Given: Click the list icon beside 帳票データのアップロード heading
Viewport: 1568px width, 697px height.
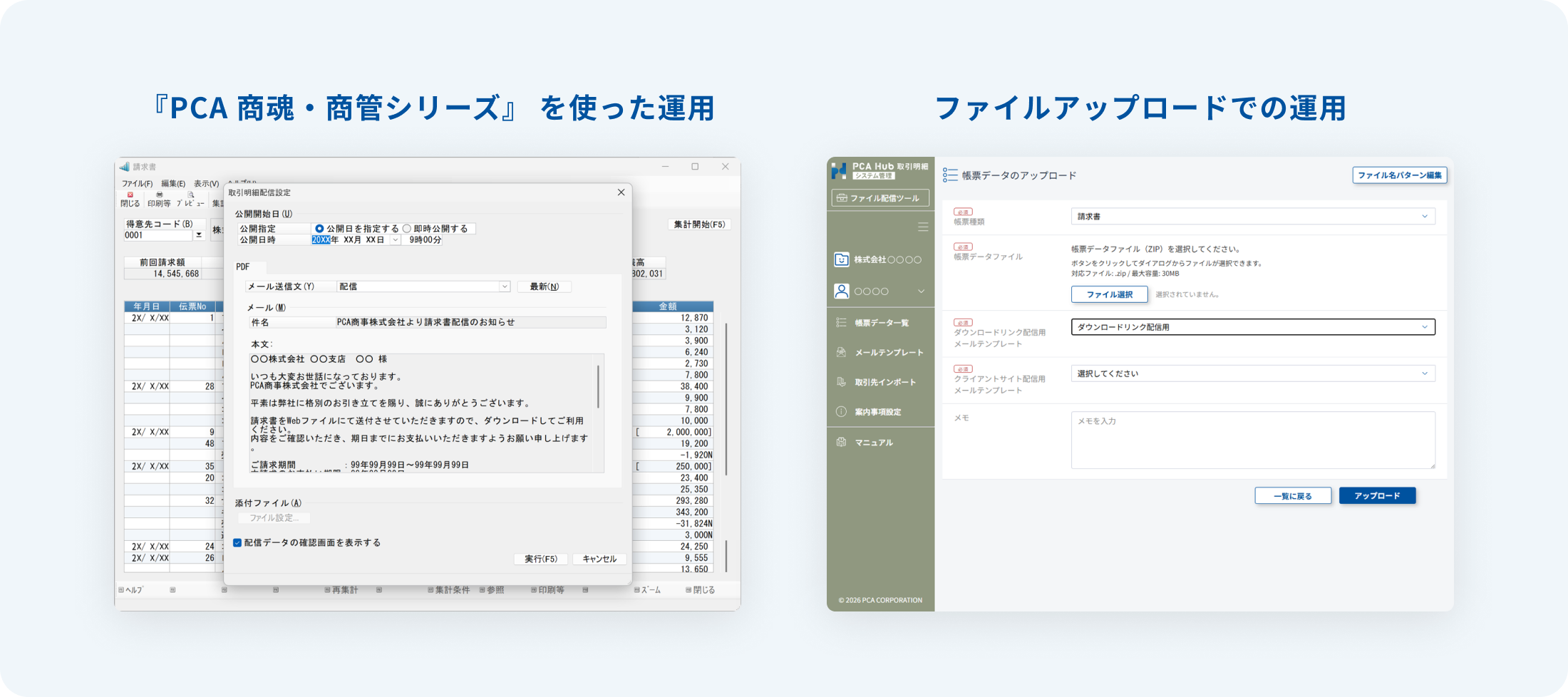Looking at the screenshot, I should [x=950, y=175].
